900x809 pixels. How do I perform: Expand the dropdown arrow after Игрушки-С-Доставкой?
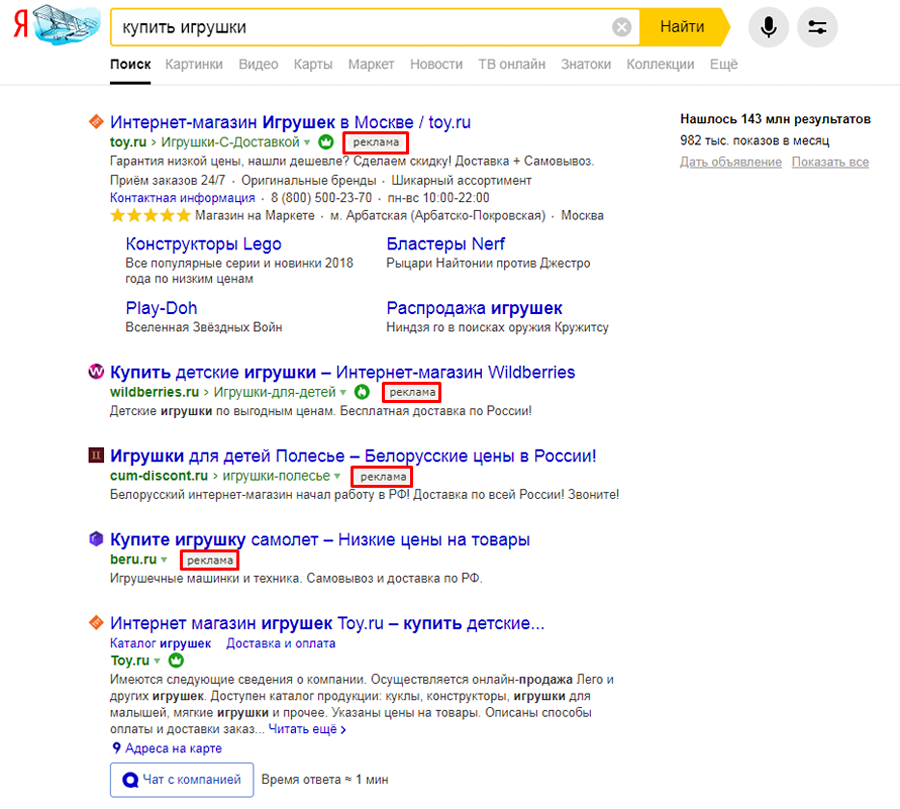point(307,142)
